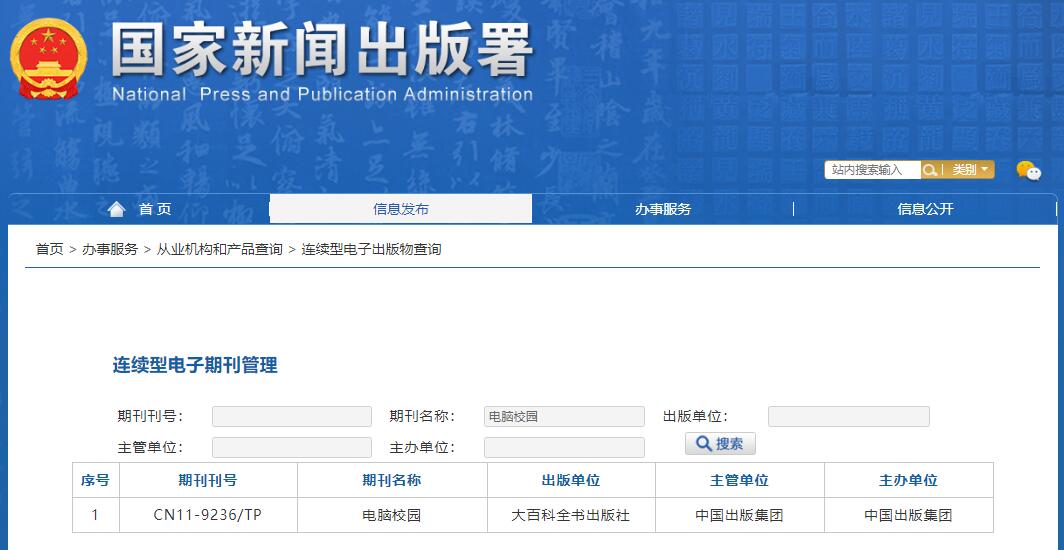This screenshot has height=550, width=1064.
Task: Open the 信息发布 navigation tab
Action: tap(400, 209)
